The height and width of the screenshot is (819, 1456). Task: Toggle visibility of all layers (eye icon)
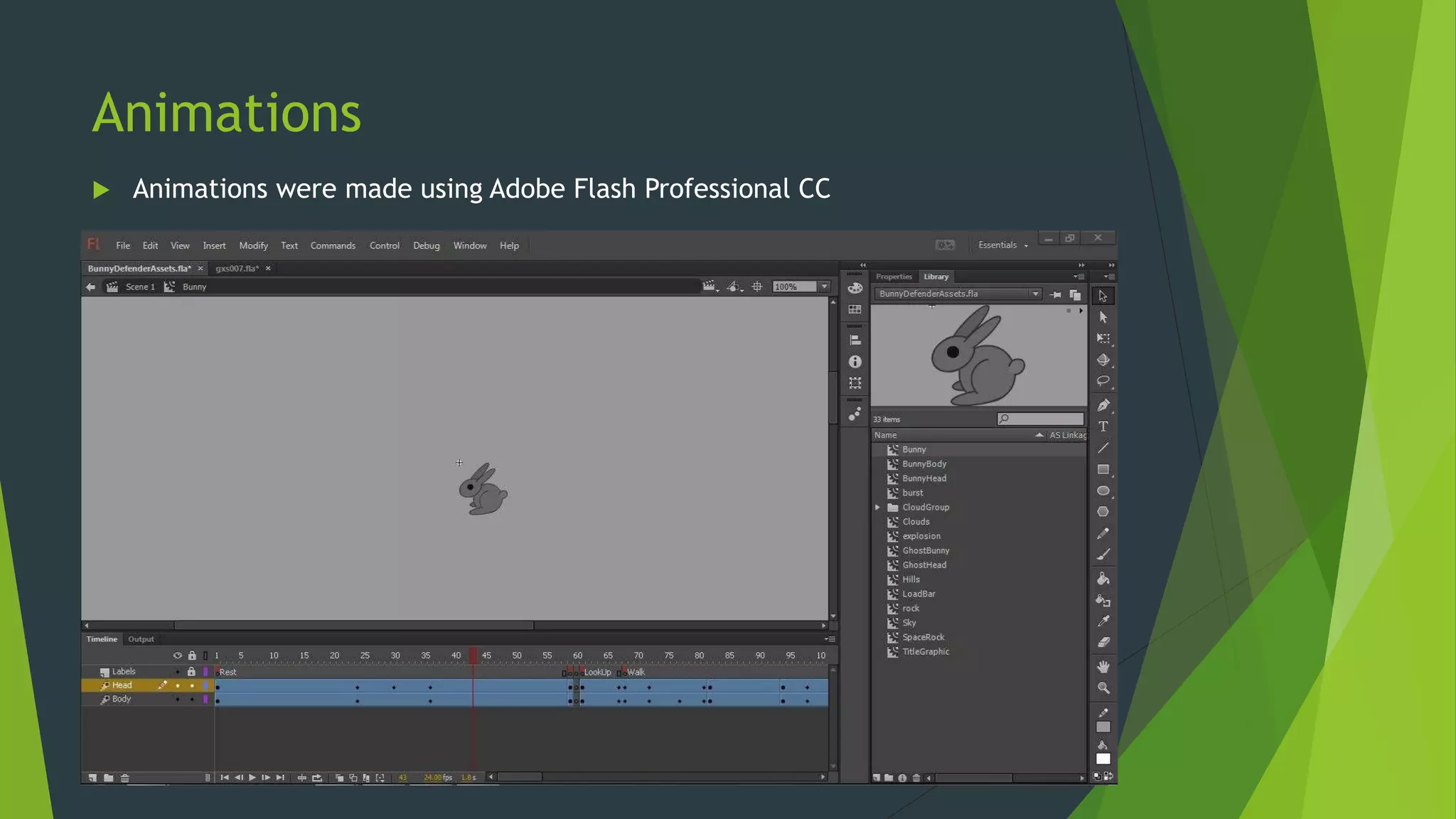click(178, 655)
